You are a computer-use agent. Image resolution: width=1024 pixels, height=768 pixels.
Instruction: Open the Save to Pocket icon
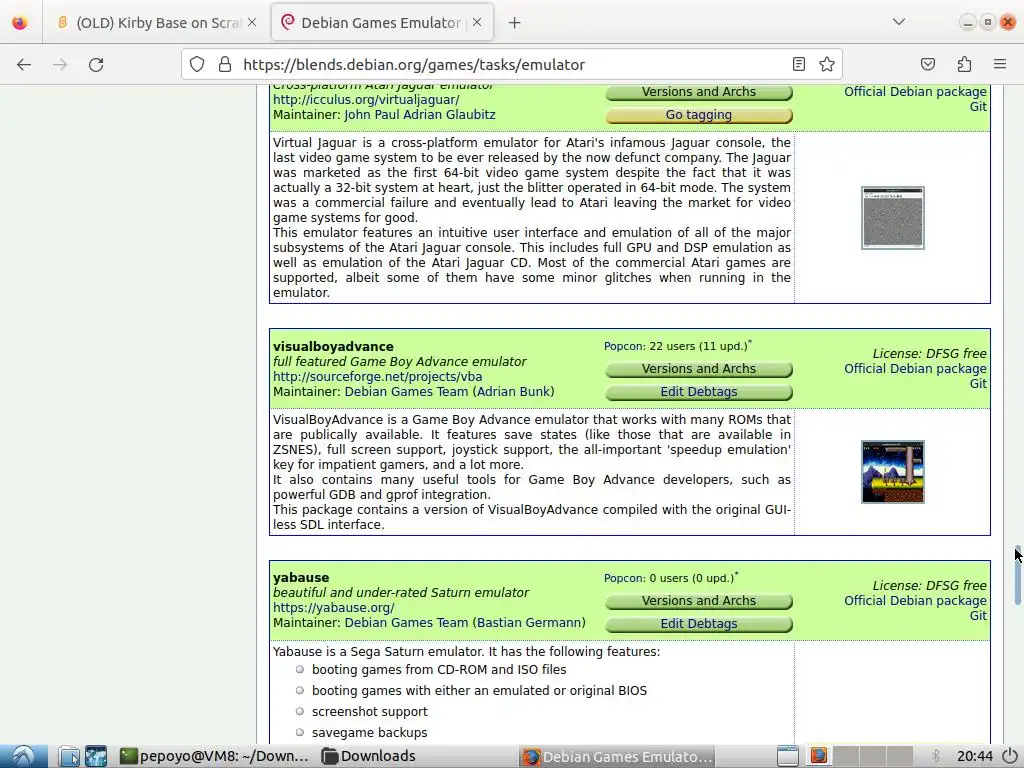927,64
